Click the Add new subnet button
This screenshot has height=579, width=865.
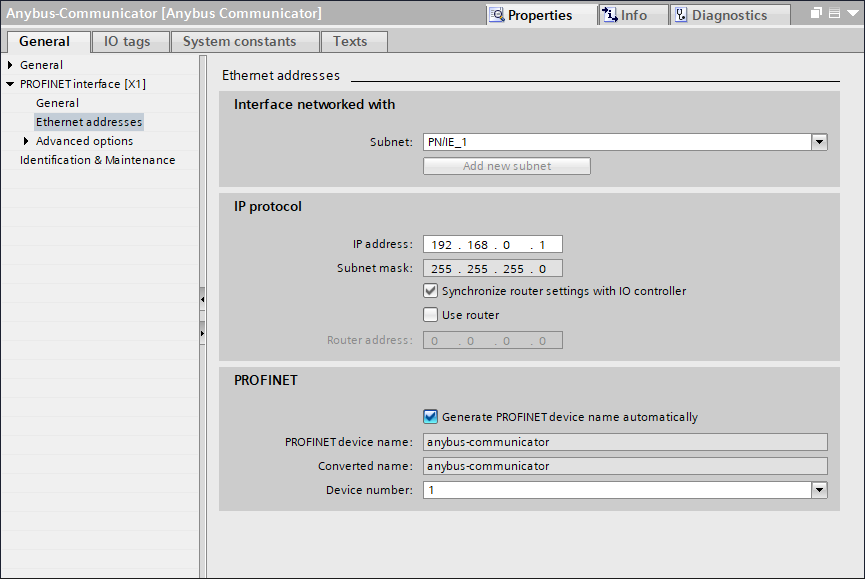click(506, 166)
